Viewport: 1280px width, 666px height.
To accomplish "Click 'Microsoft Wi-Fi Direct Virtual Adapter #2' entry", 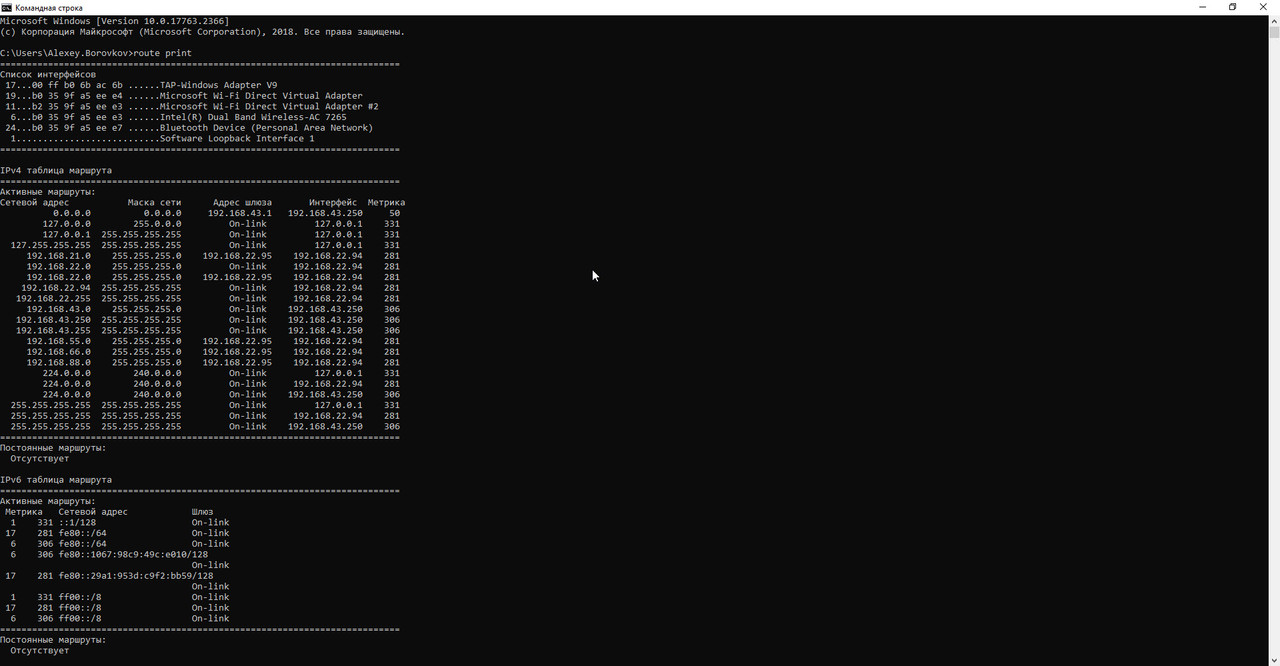I will click(269, 106).
